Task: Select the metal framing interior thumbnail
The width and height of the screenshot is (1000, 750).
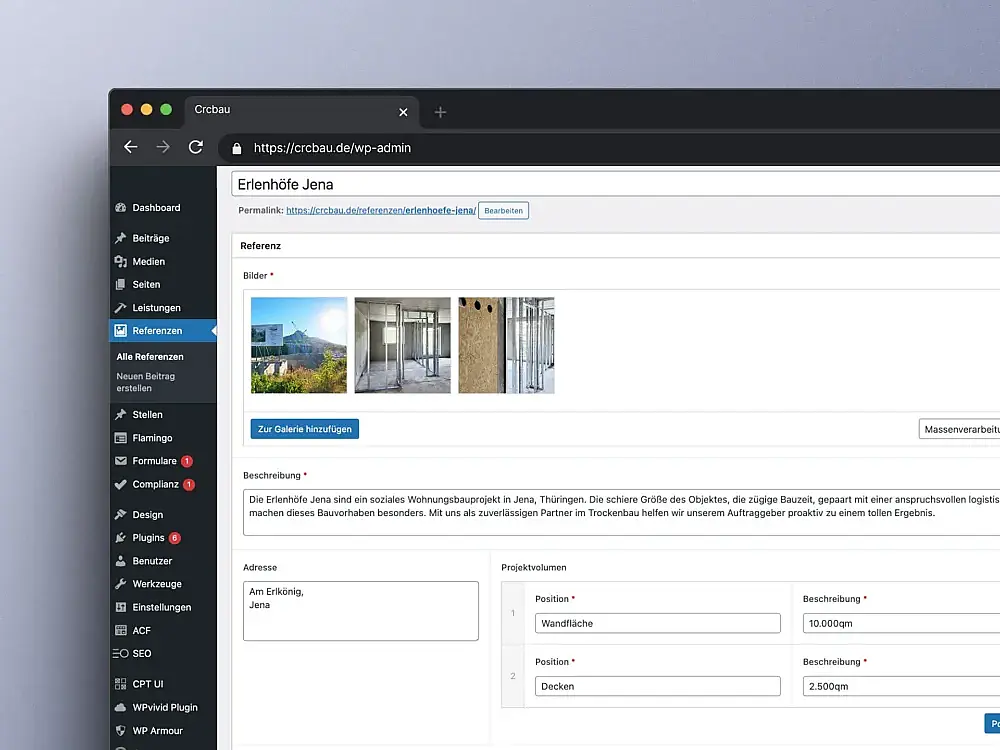Action: point(402,345)
